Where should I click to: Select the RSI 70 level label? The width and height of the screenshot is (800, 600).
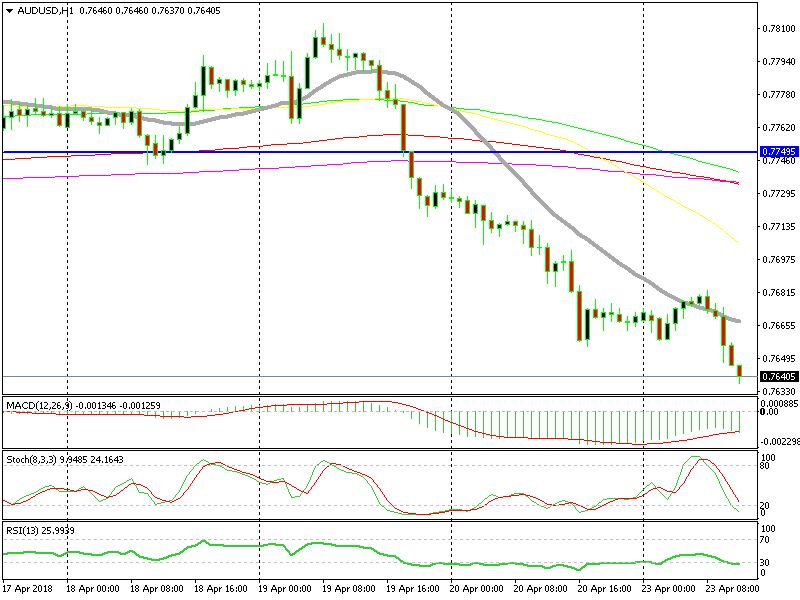click(x=766, y=540)
